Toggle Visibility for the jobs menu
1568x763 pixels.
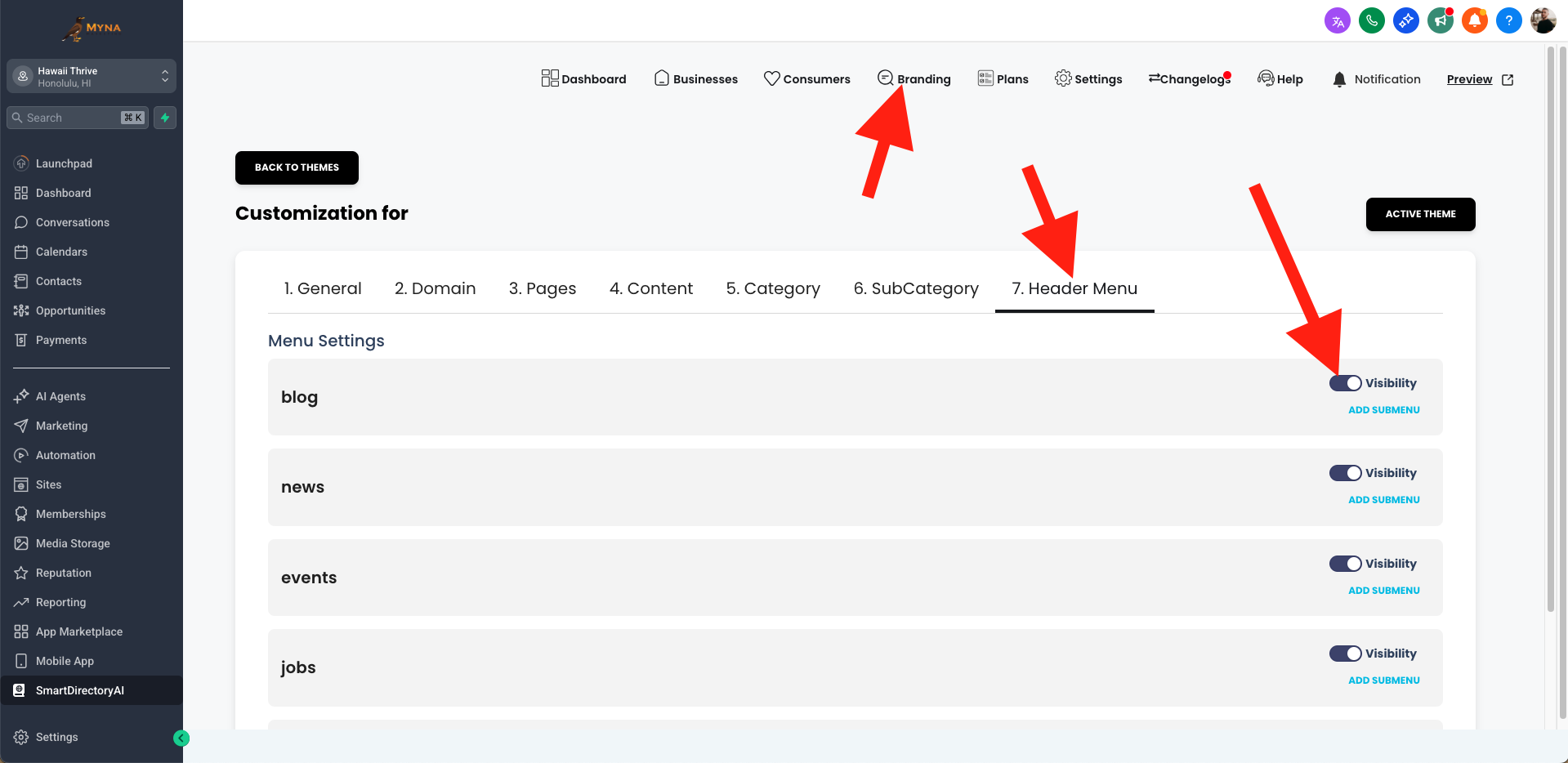pos(1345,654)
